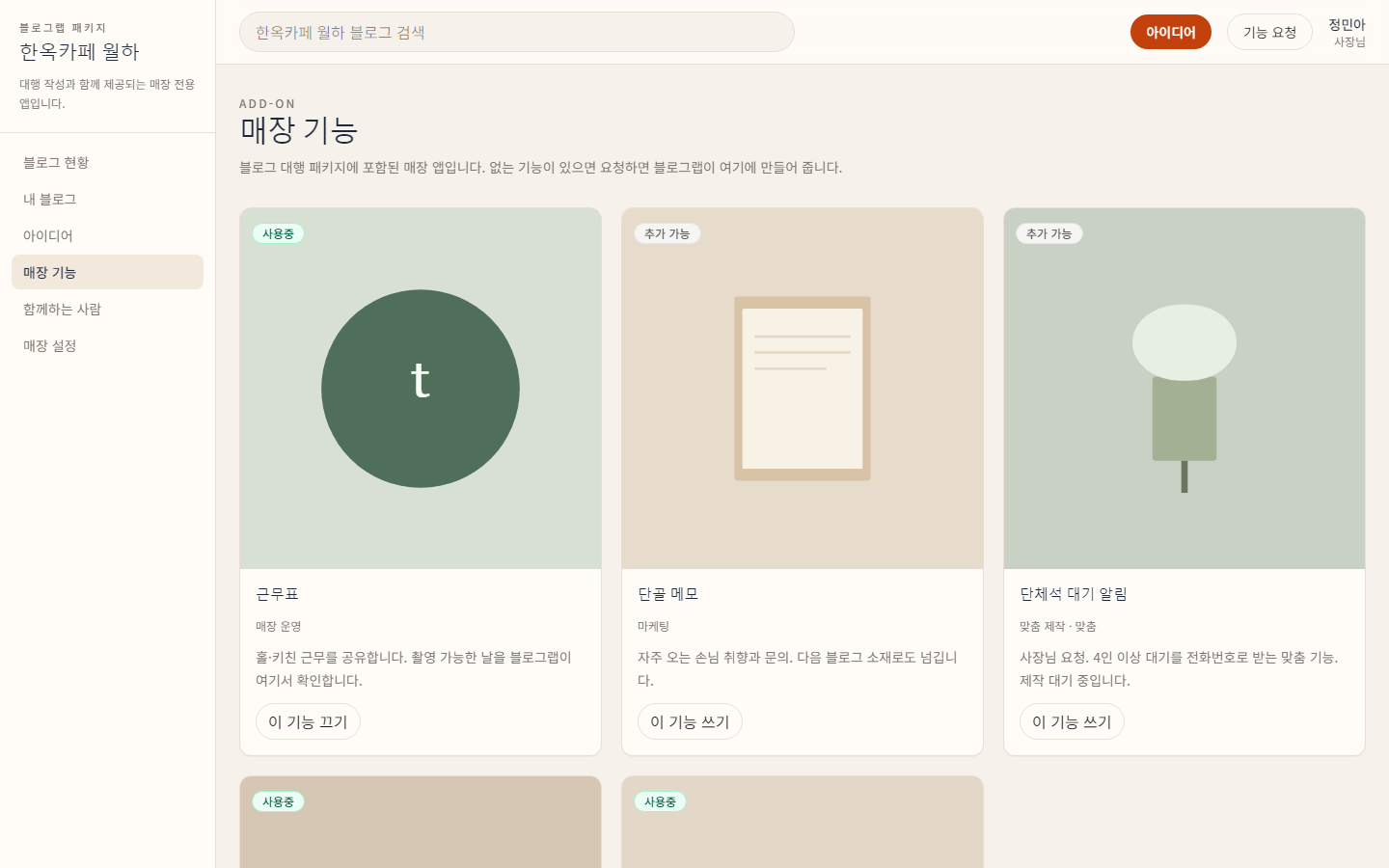Click the 근무표 card title
The height and width of the screenshot is (868, 1389).
click(x=278, y=594)
